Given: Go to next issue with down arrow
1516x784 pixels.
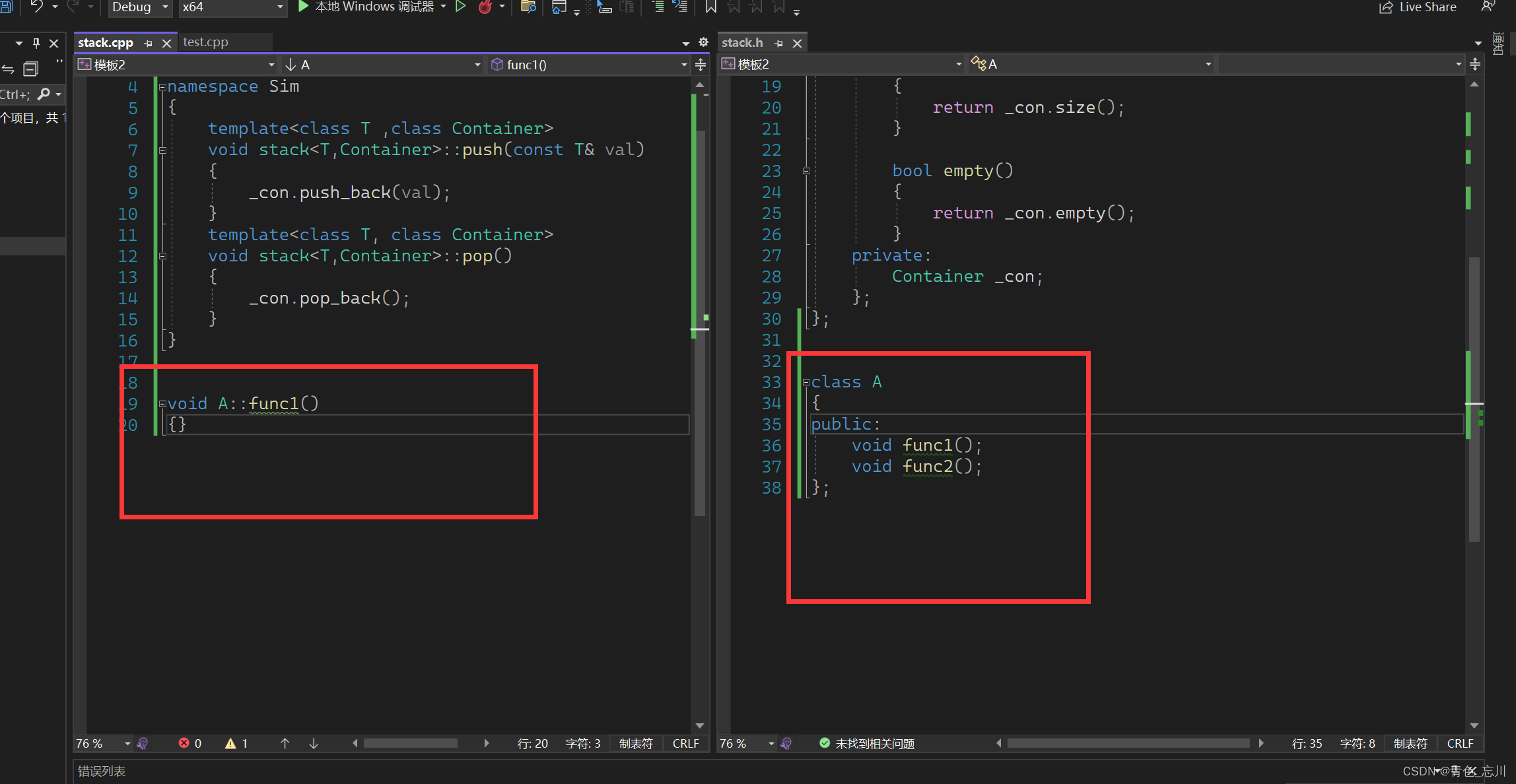Looking at the screenshot, I should click(314, 743).
